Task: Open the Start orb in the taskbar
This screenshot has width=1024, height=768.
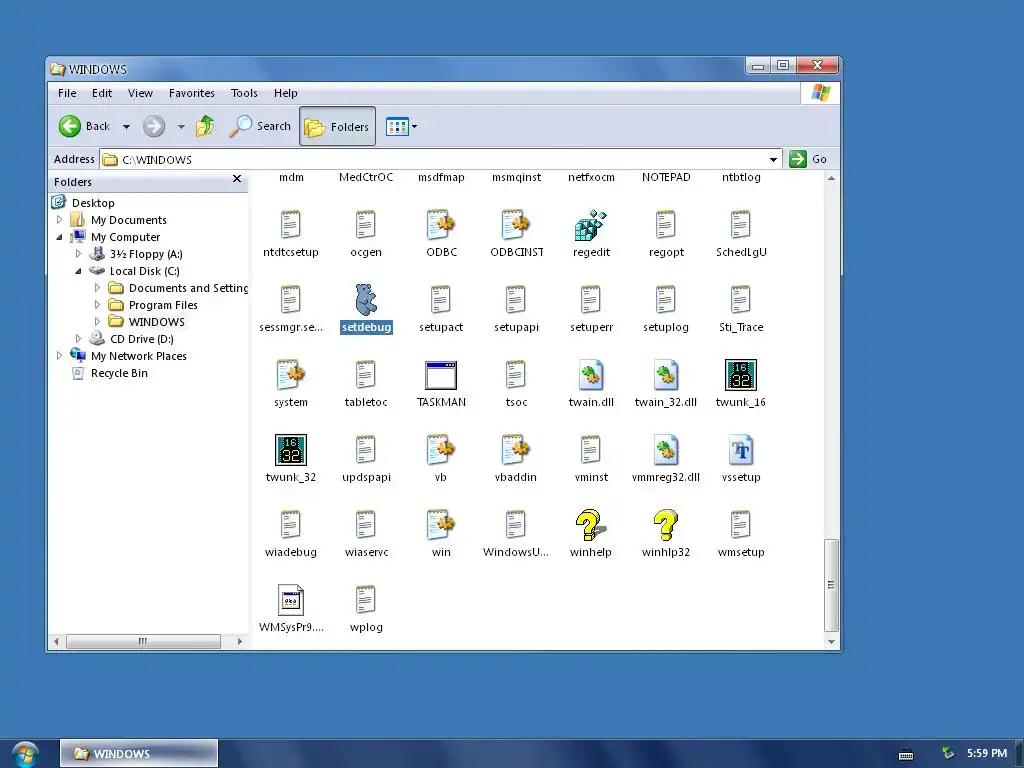Action: tap(25, 754)
